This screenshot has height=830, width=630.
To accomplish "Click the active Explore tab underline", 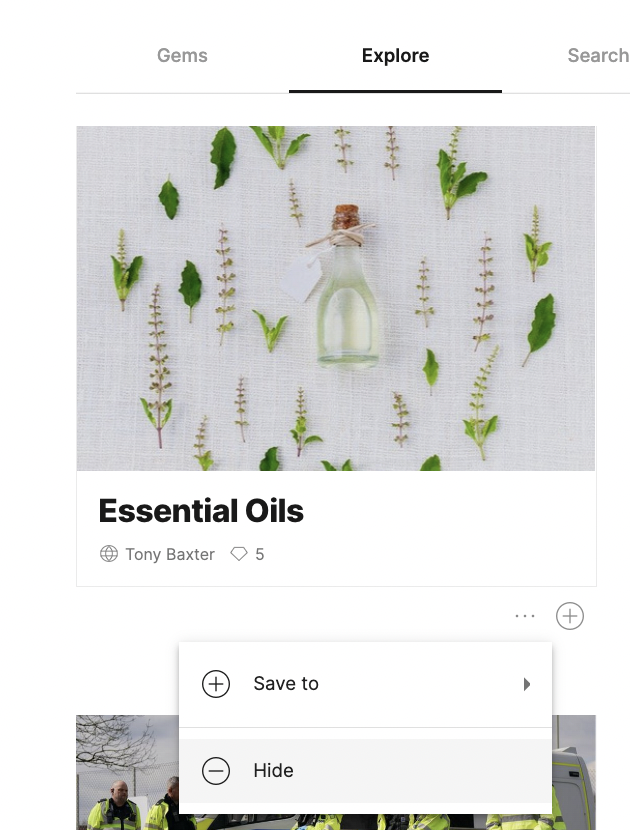I will pyautogui.click(x=395, y=91).
